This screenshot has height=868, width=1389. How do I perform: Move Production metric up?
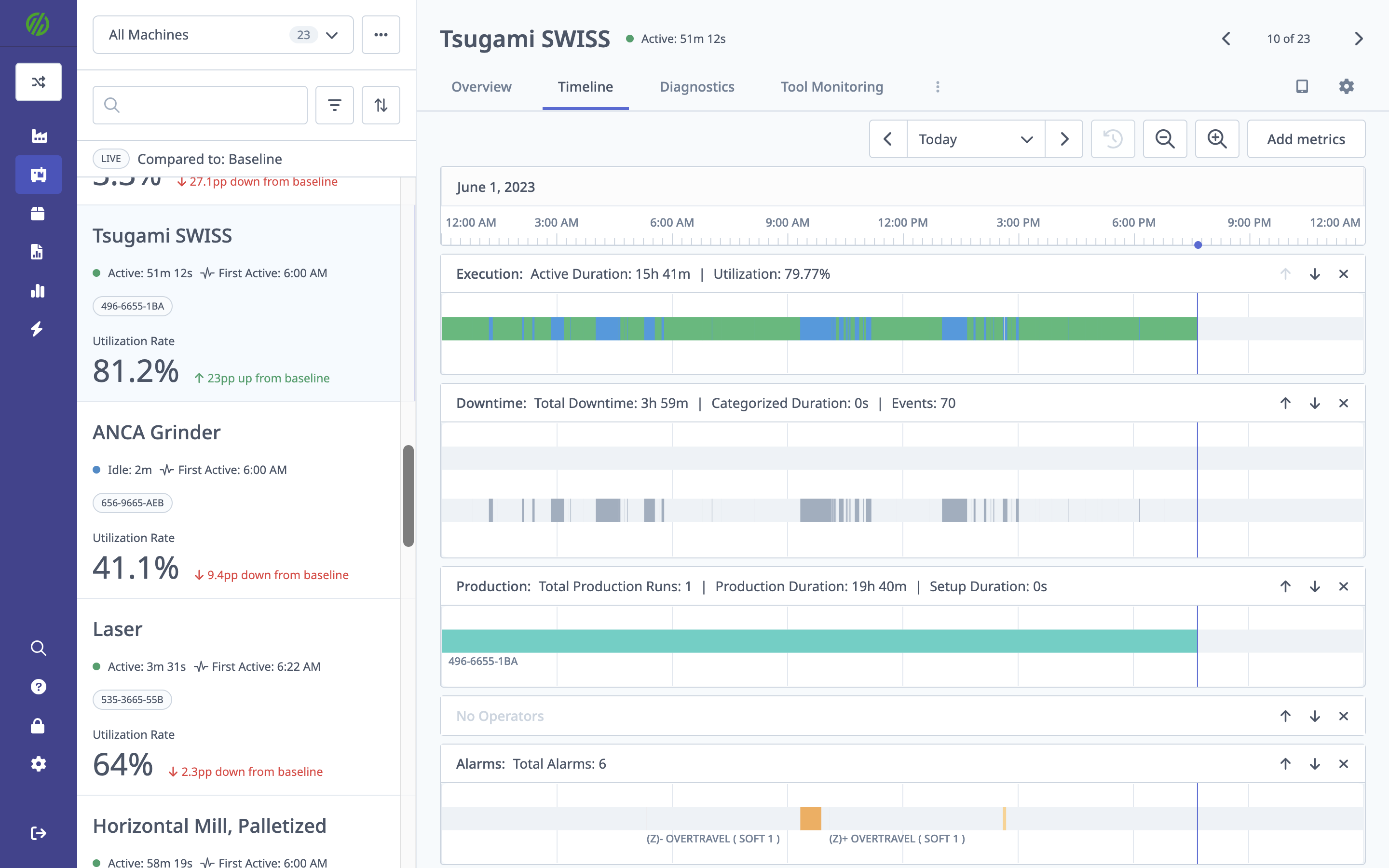pos(1285,586)
